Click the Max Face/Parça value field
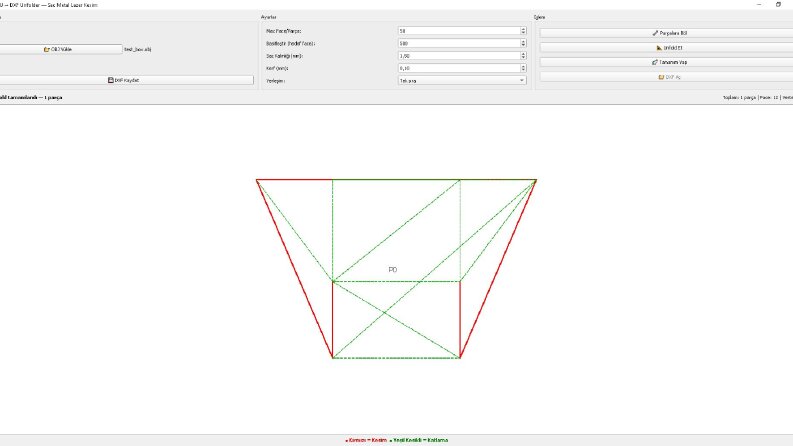 459,31
